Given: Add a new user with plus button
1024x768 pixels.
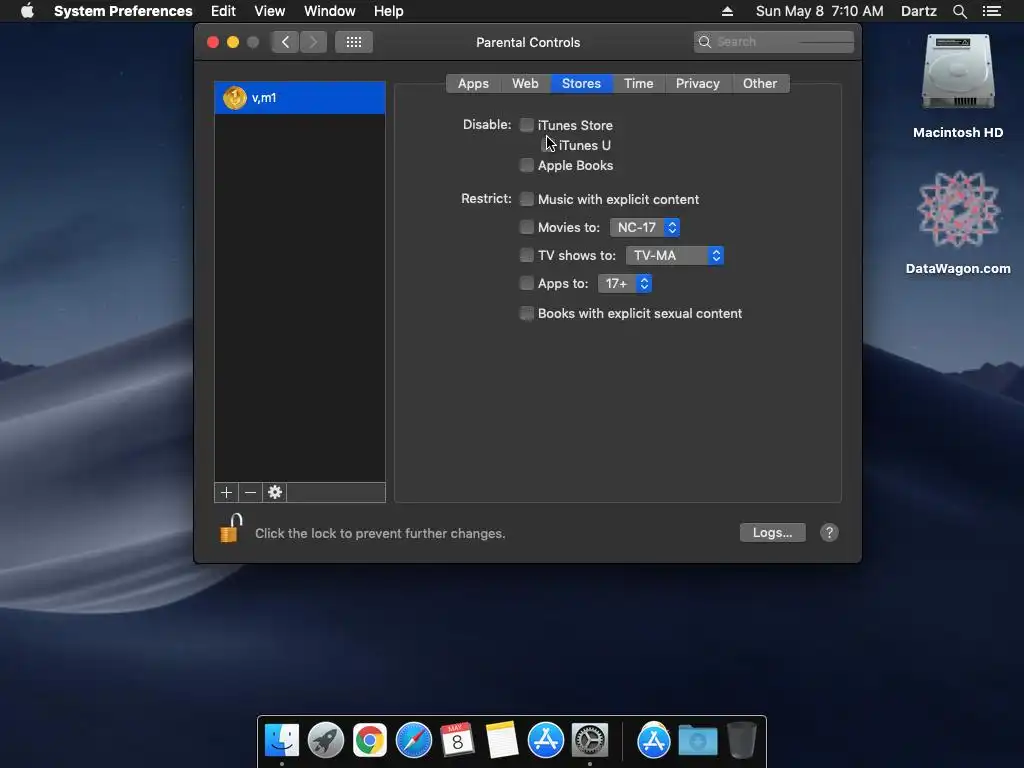Looking at the screenshot, I should coord(227,492).
